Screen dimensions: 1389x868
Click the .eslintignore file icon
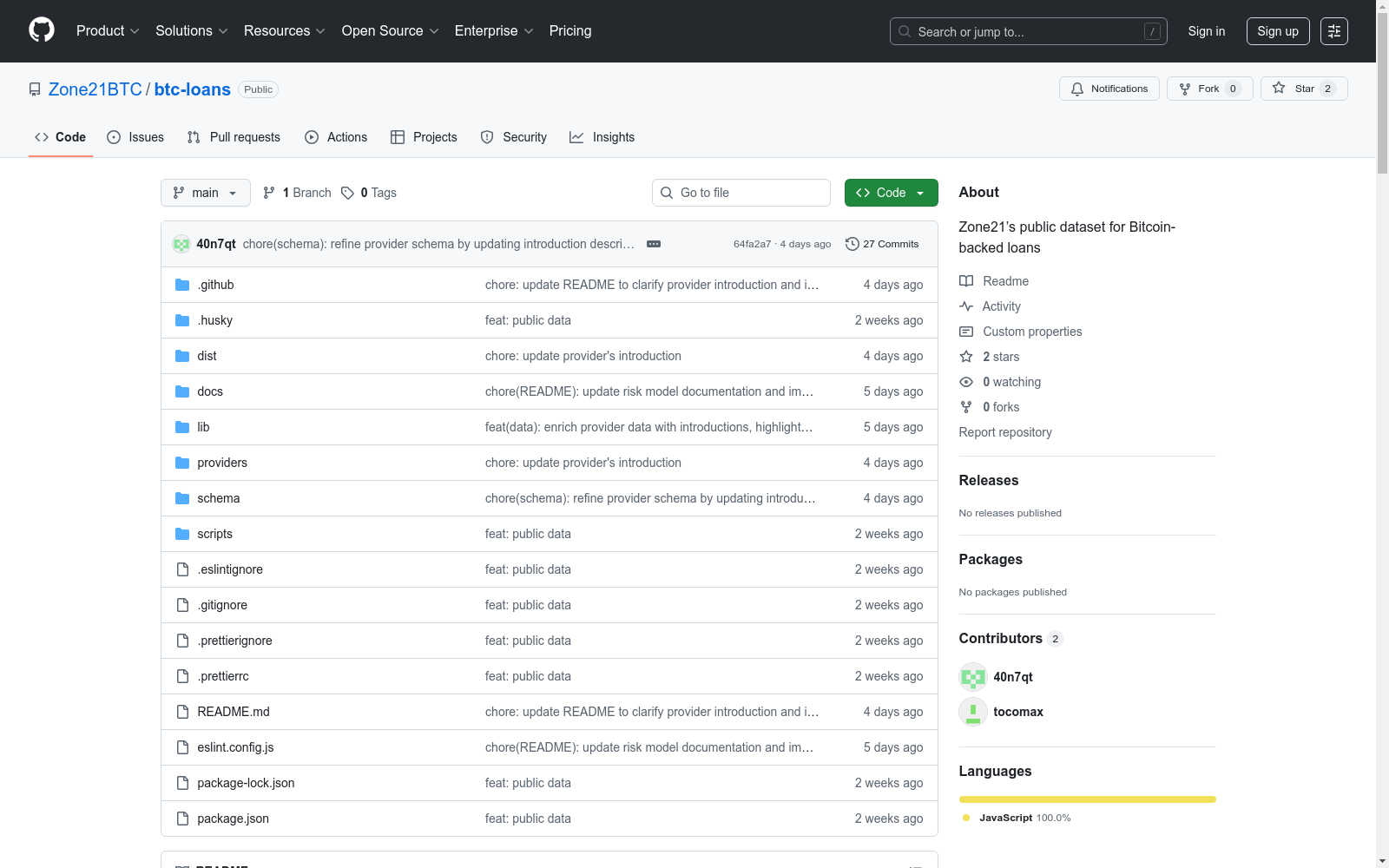tap(182, 569)
